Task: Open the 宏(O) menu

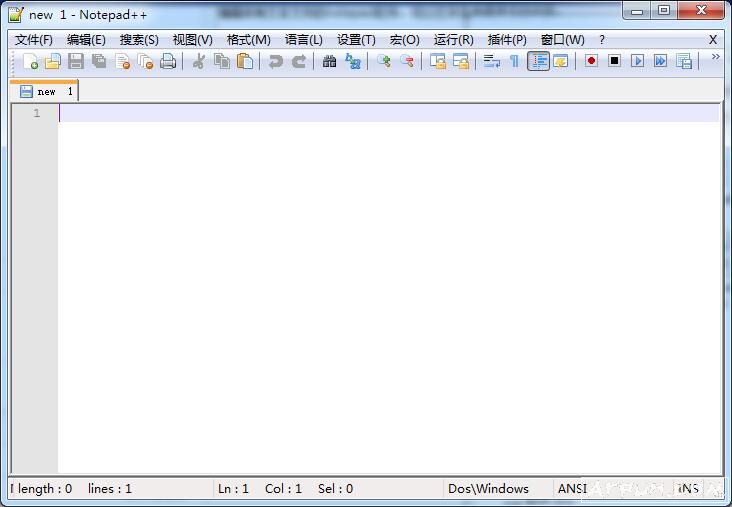Action: (404, 40)
